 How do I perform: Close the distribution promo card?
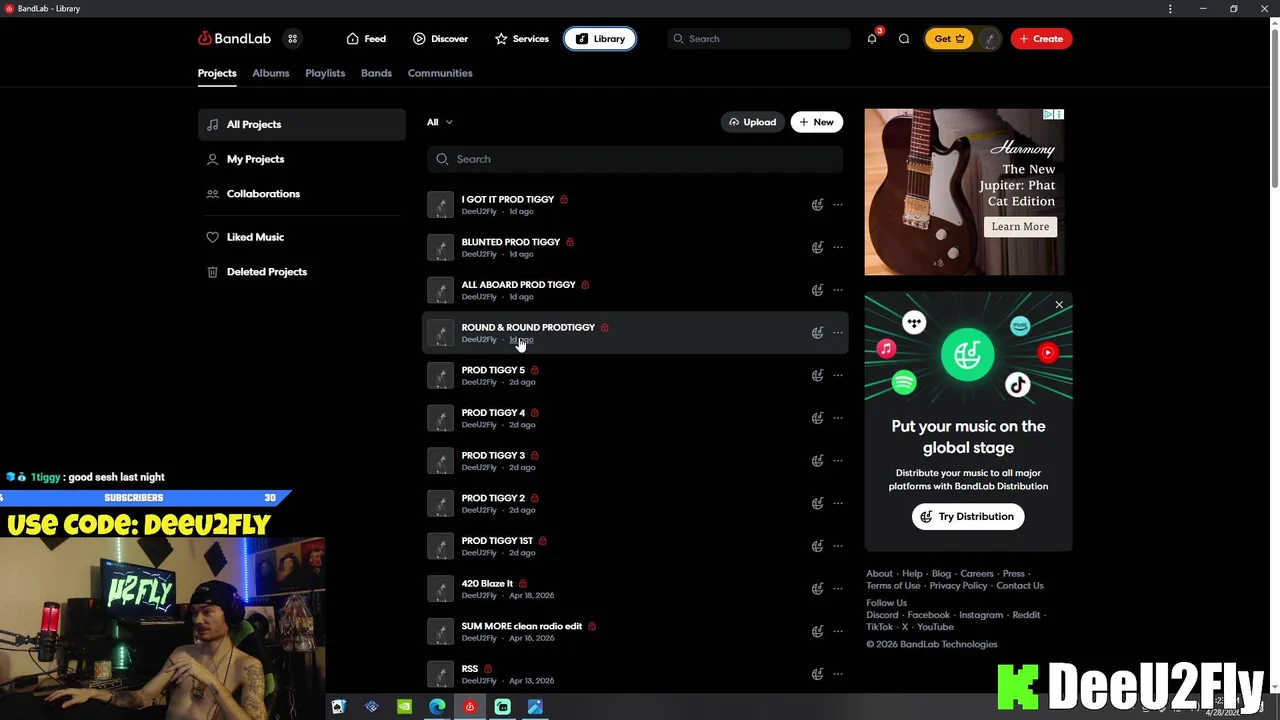(1059, 305)
